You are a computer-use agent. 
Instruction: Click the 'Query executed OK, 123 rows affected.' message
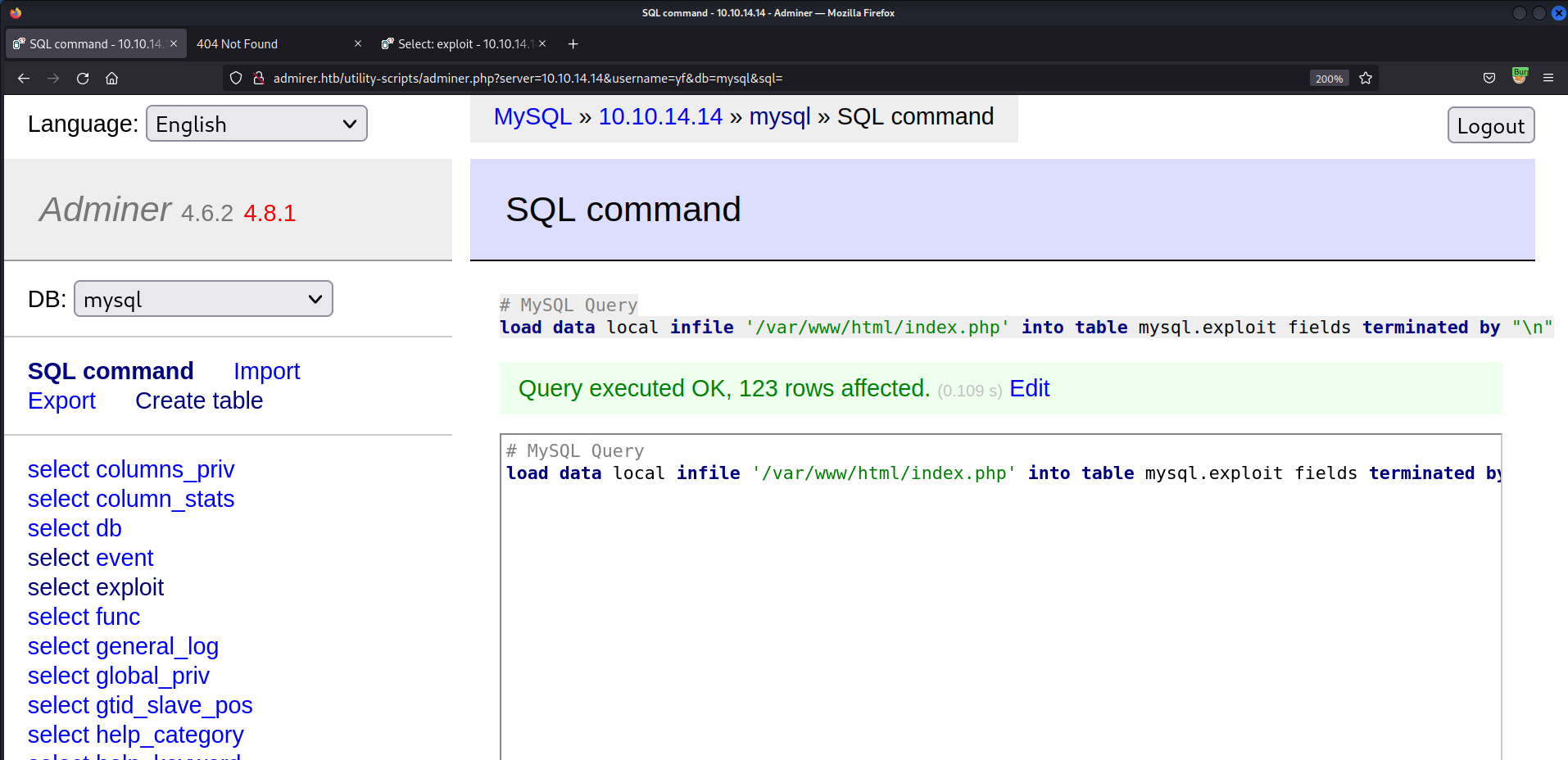point(724,388)
